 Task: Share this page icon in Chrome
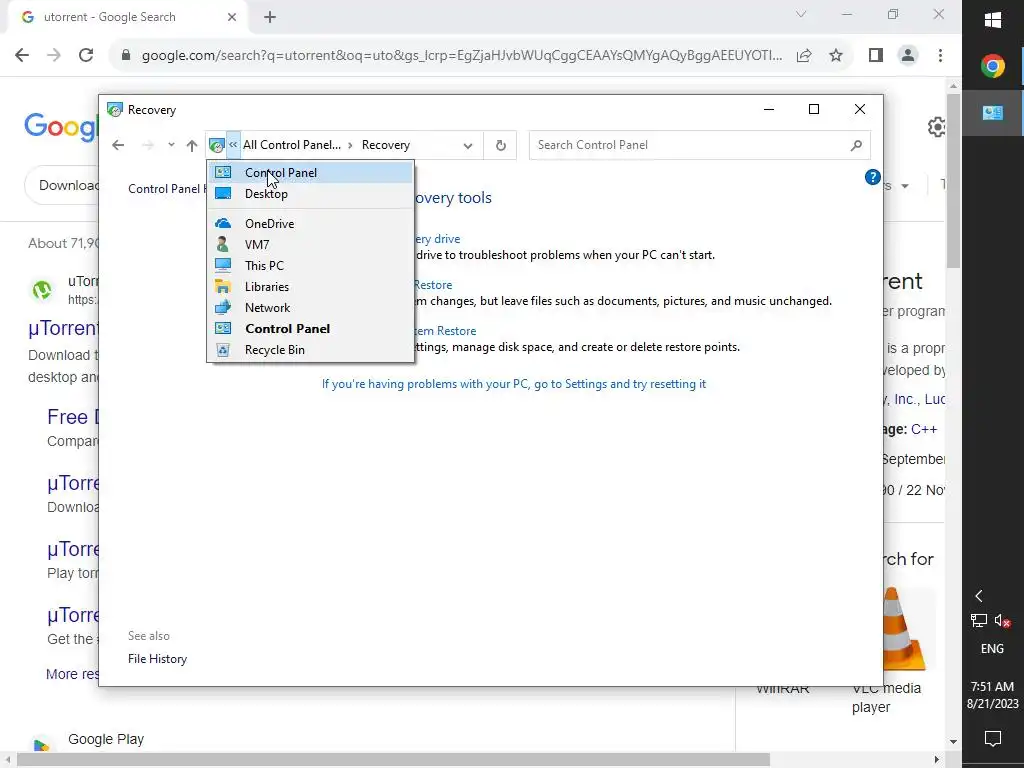pos(804,56)
